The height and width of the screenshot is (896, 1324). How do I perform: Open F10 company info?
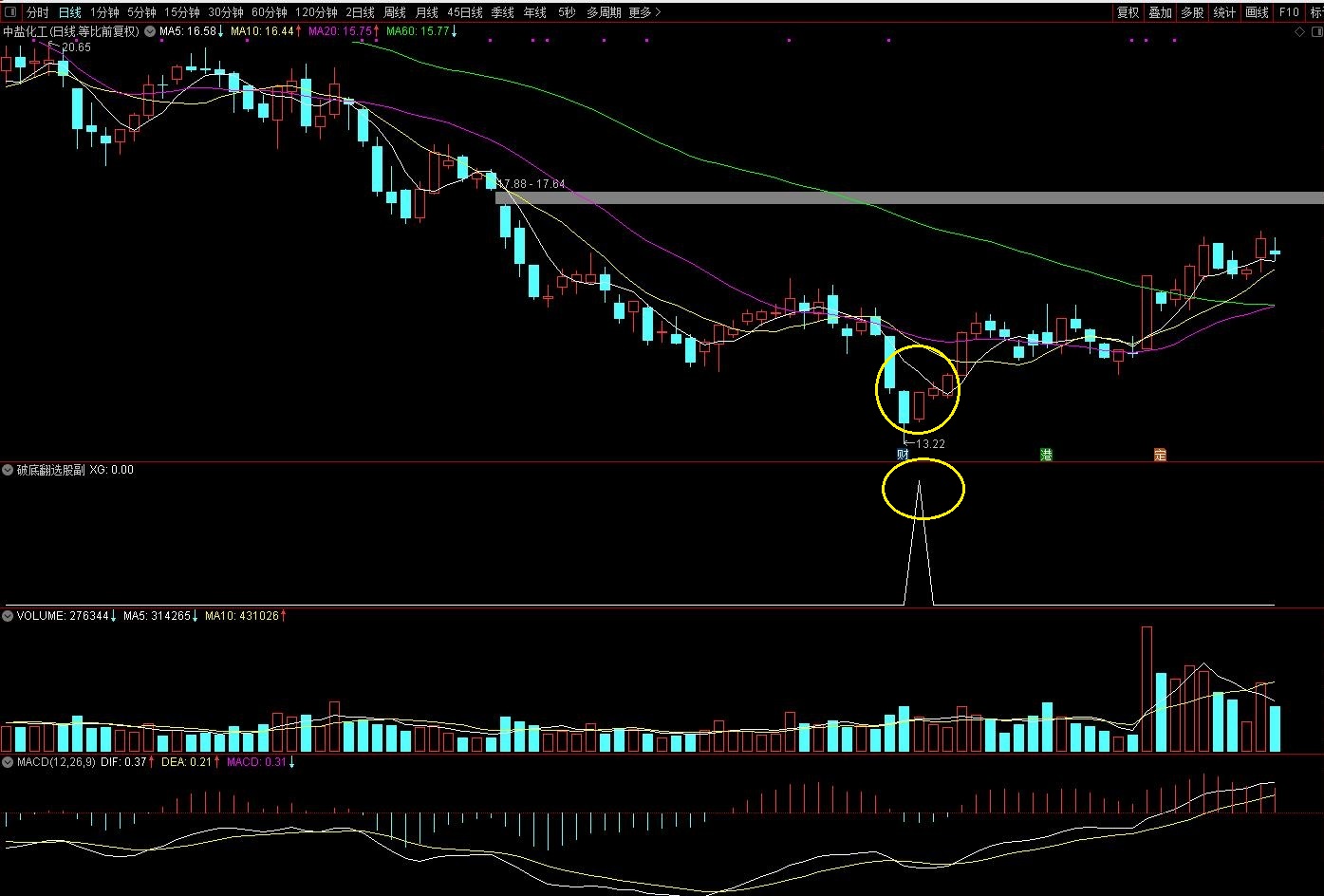pyautogui.click(x=1289, y=12)
